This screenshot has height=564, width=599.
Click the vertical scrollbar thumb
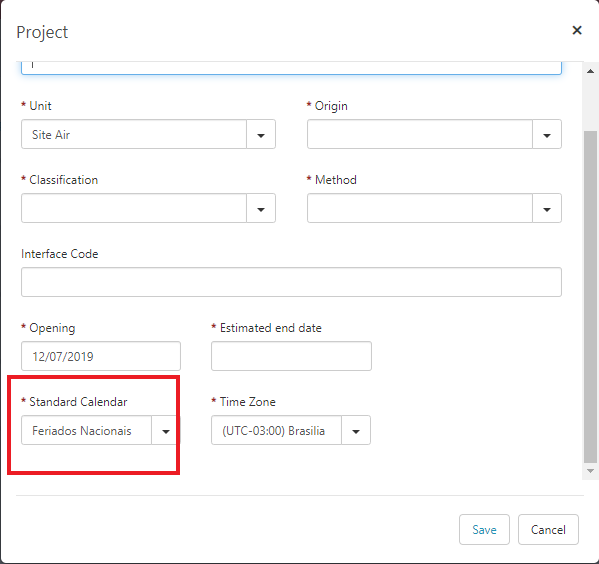(x=590, y=297)
